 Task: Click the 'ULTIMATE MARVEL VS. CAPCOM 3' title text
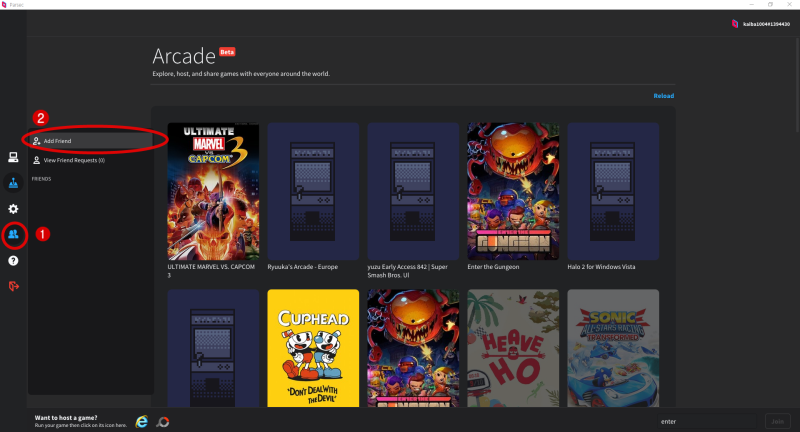pos(211,271)
